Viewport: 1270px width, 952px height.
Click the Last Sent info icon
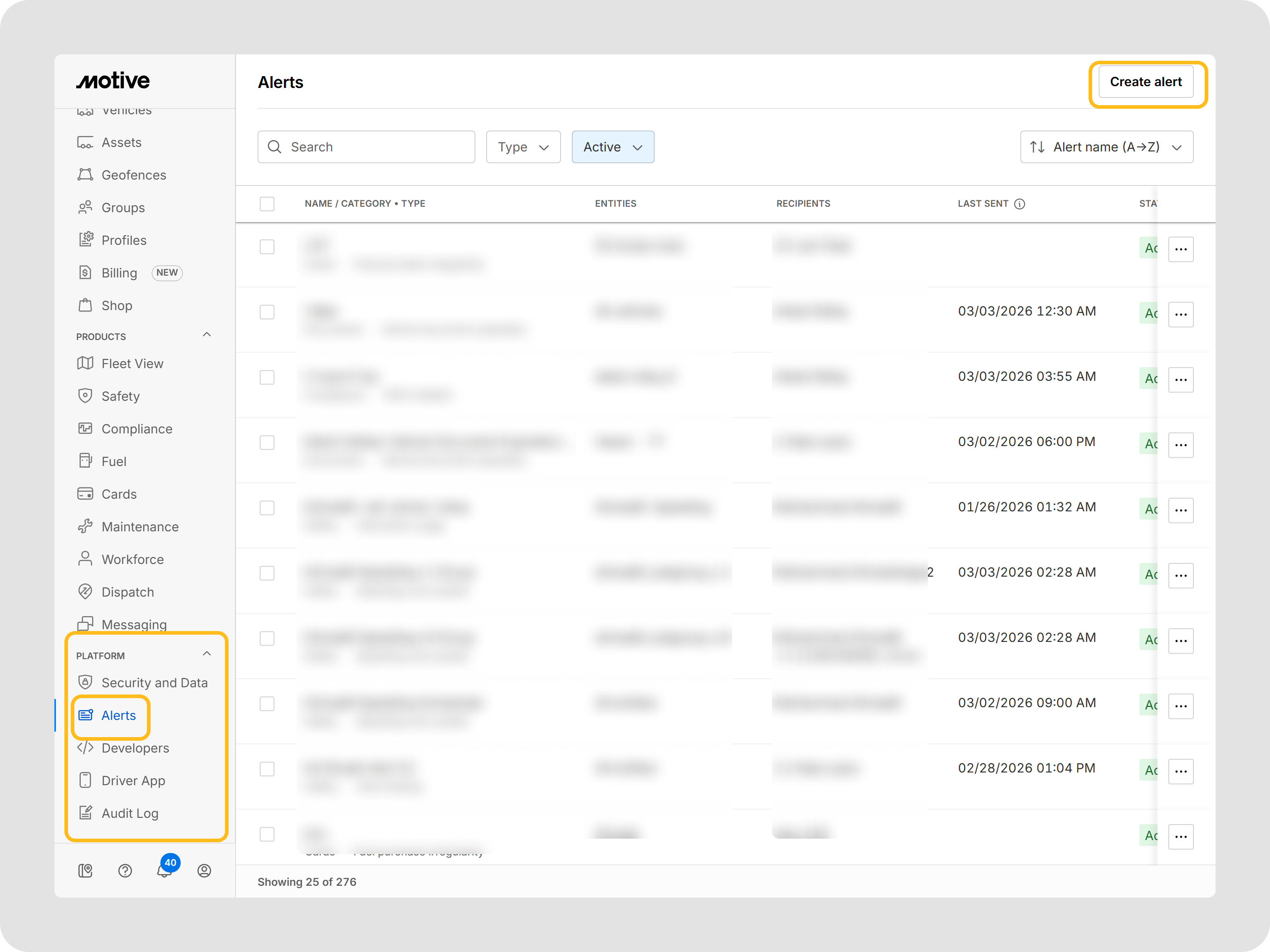1020,204
